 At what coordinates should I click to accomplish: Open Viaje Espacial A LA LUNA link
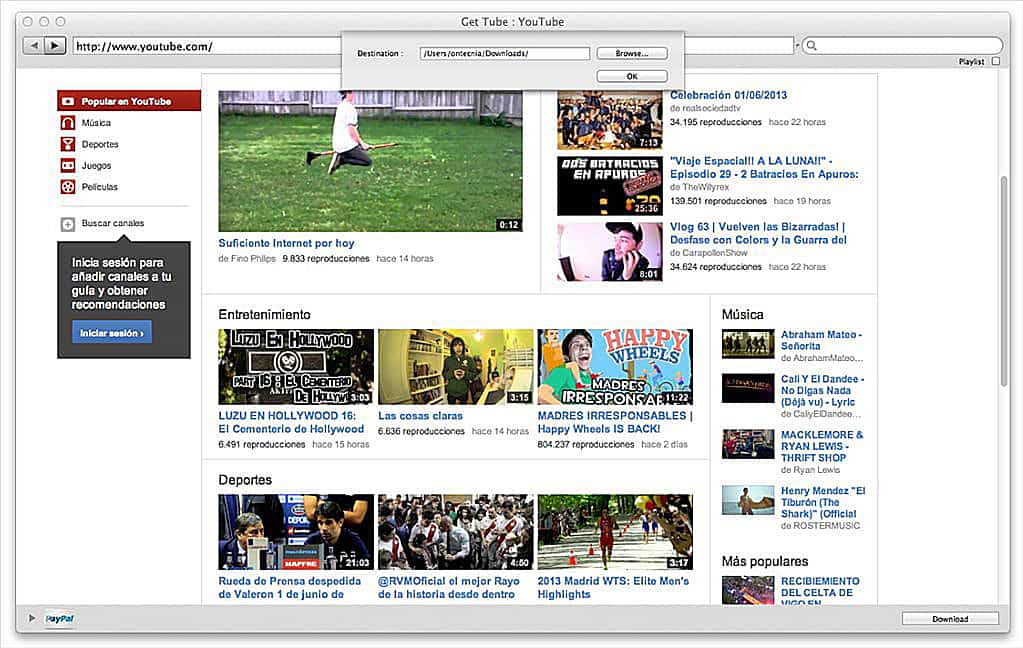coord(764,168)
